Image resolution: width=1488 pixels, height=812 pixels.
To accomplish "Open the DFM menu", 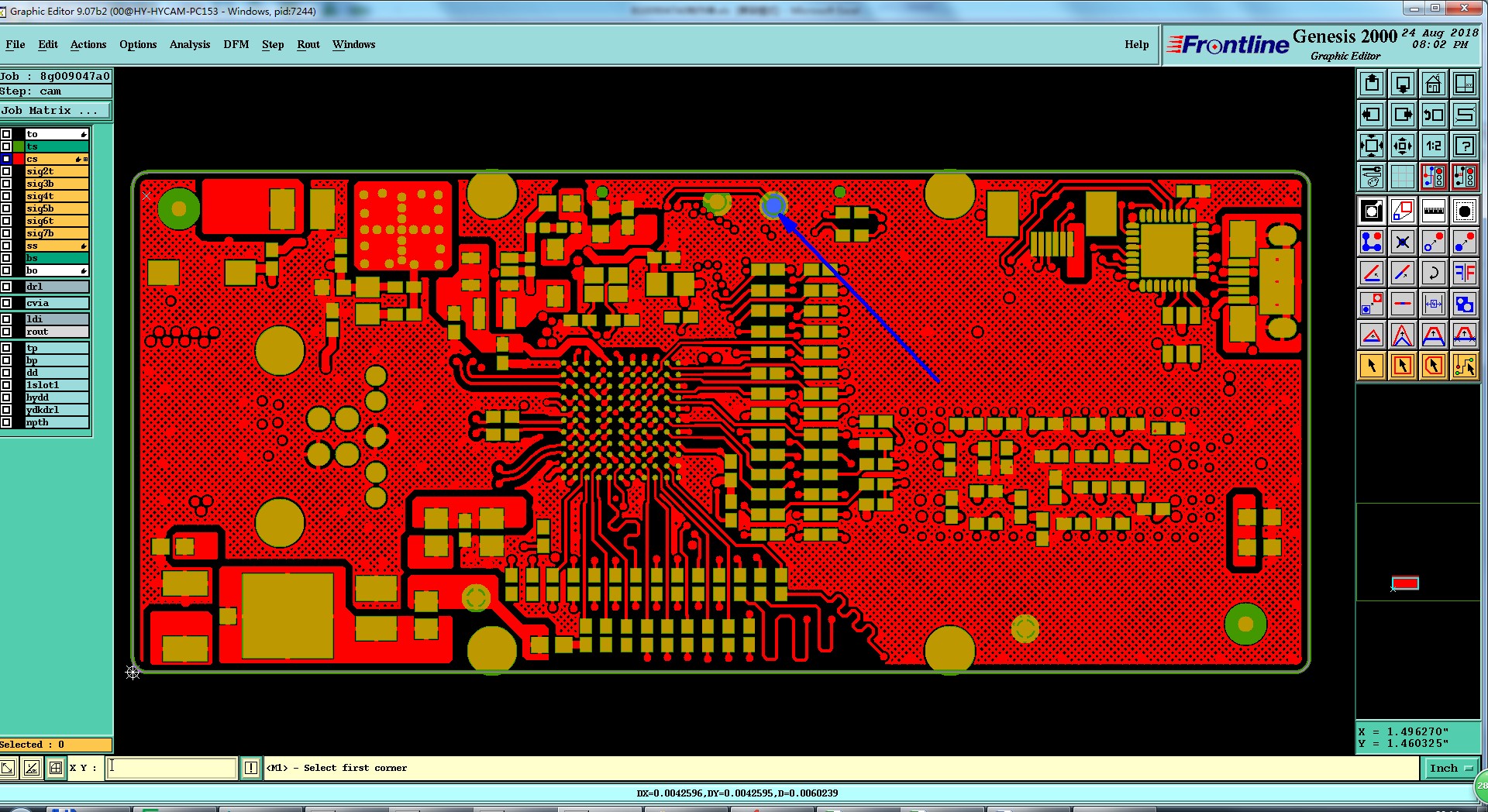I will pos(236,44).
